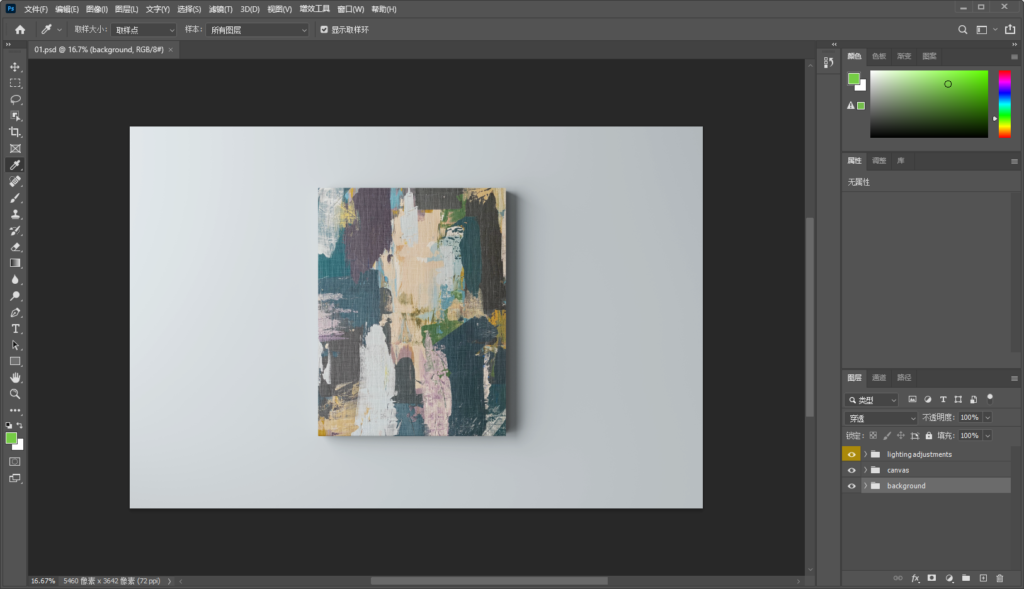Toggle Quick Mask mode
Viewport: 1024px width, 589px height.
tap(15, 462)
